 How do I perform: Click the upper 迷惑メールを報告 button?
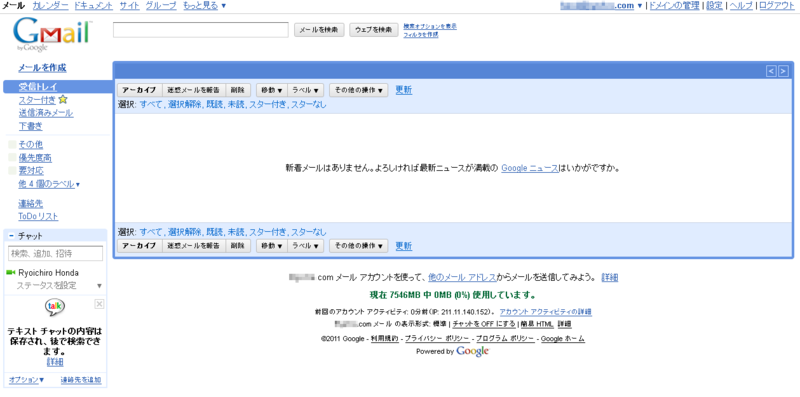(x=194, y=90)
